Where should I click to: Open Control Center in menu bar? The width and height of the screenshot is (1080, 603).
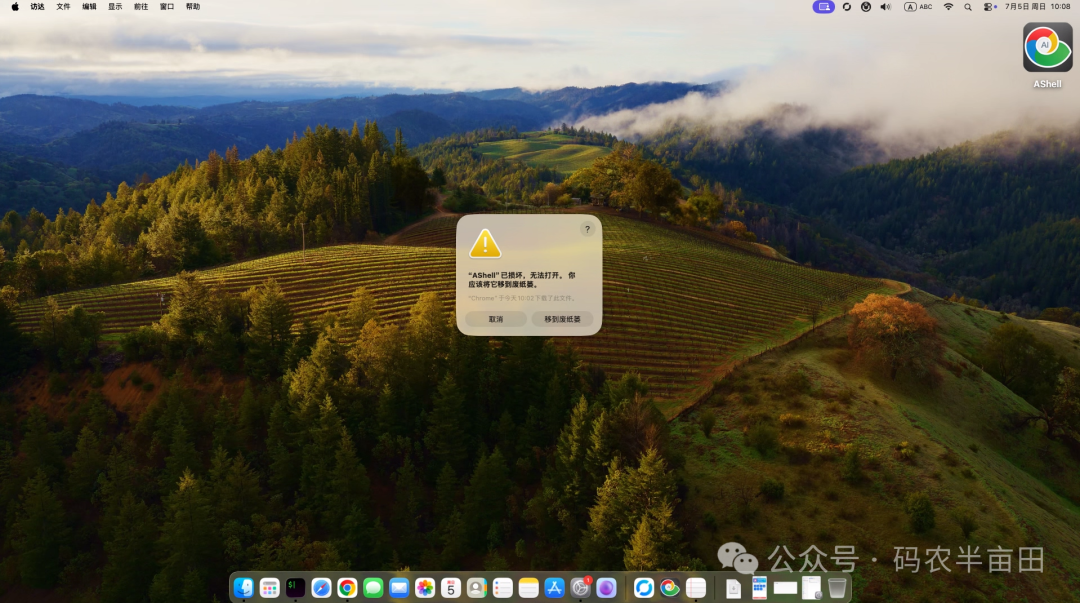coord(989,7)
